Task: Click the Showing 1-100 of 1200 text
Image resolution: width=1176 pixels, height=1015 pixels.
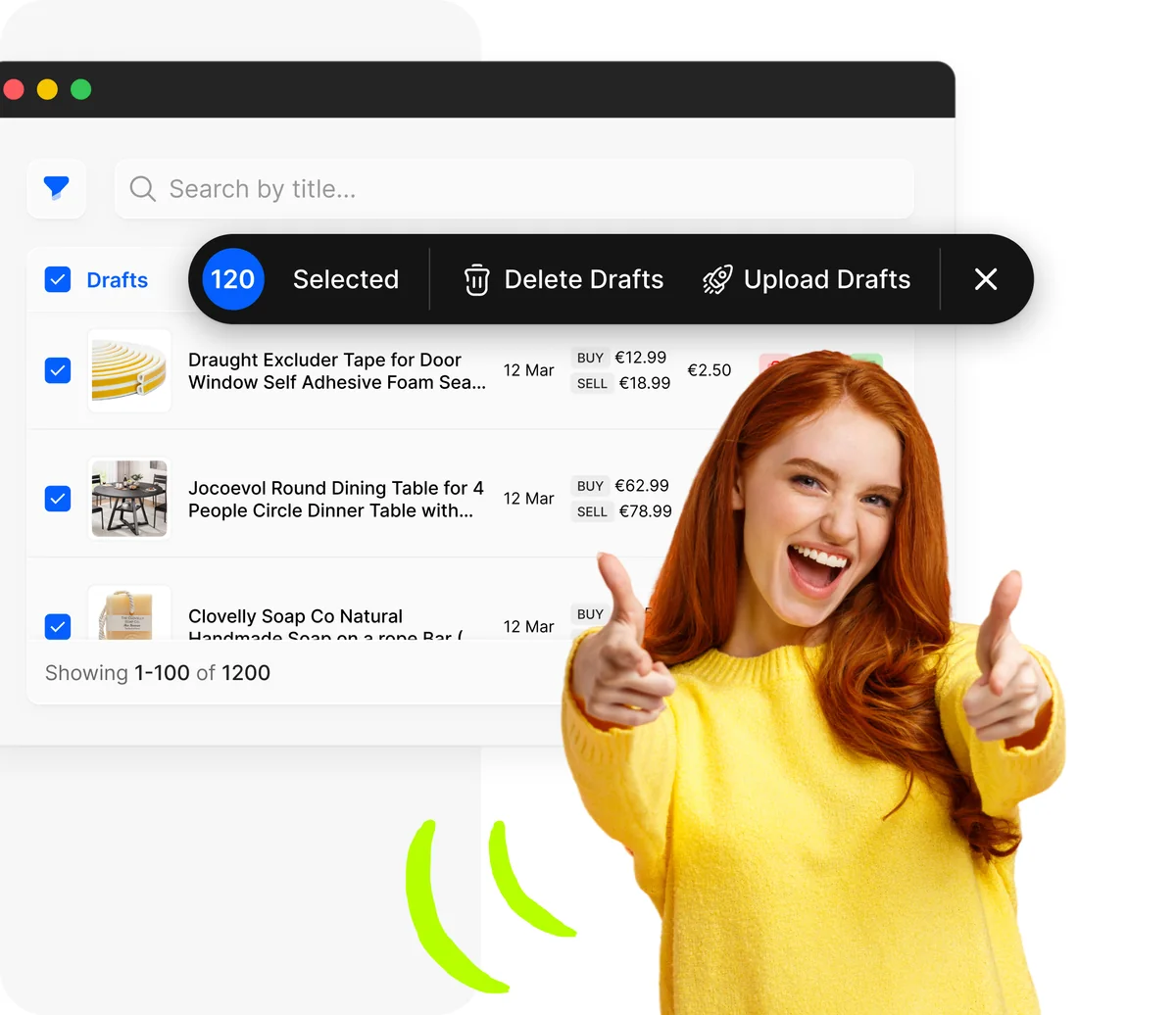Action: 158,673
